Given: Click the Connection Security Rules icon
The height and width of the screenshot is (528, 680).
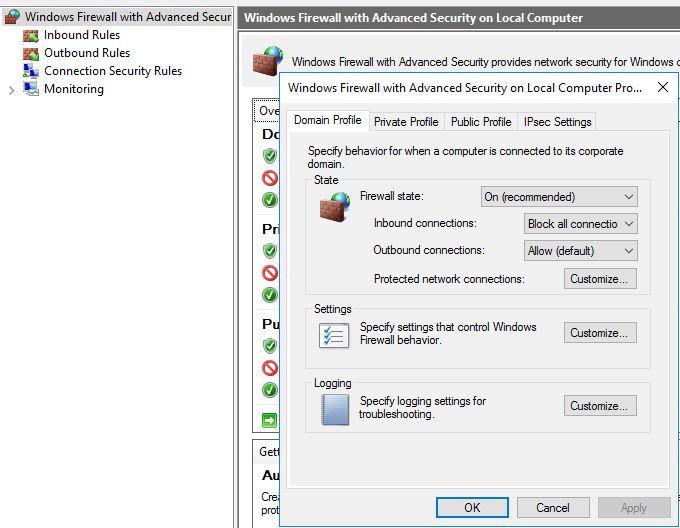Looking at the screenshot, I should tap(31, 72).
